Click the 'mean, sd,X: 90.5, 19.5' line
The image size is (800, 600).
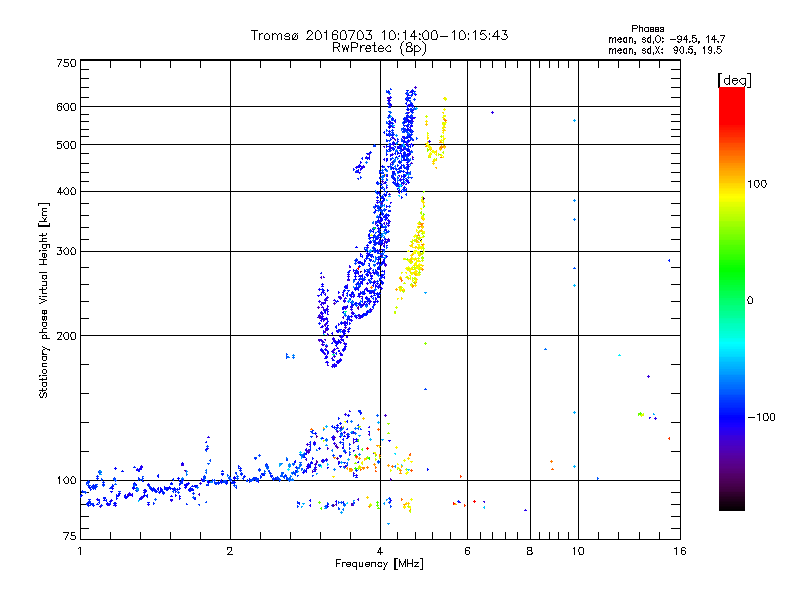(x=665, y=51)
